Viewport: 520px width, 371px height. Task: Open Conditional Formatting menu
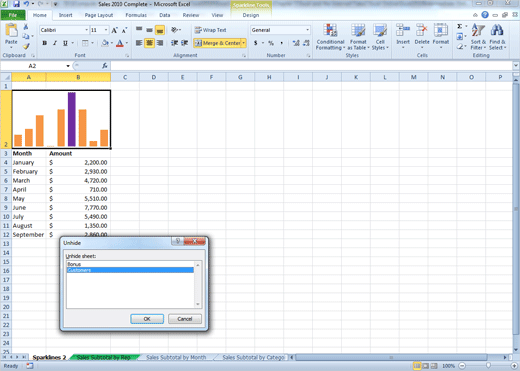pos(330,37)
